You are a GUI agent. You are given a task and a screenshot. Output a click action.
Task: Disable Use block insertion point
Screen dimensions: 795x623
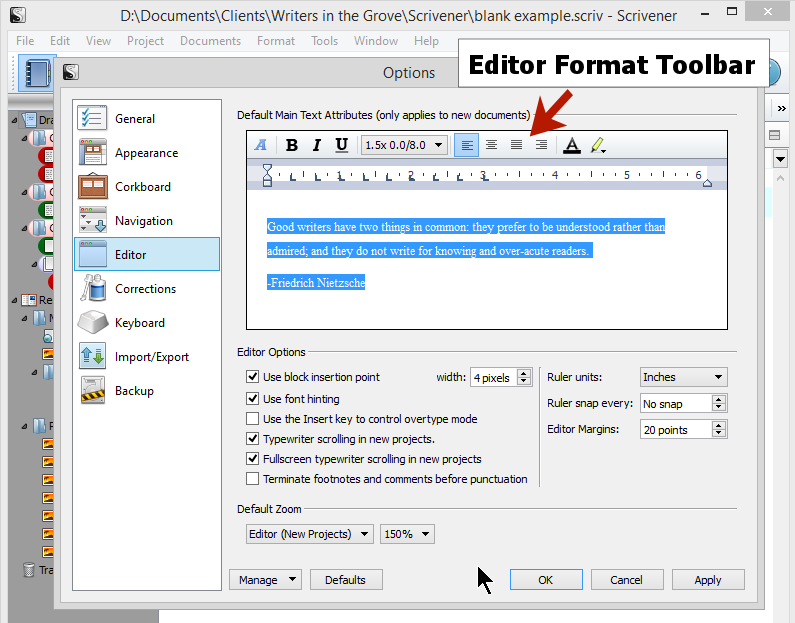(x=253, y=377)
